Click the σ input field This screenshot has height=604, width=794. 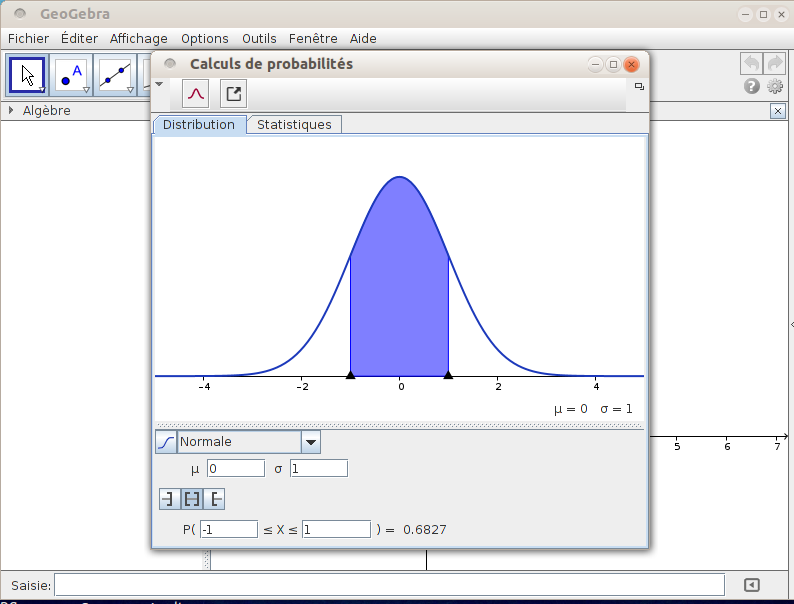[x=318, y=468]
